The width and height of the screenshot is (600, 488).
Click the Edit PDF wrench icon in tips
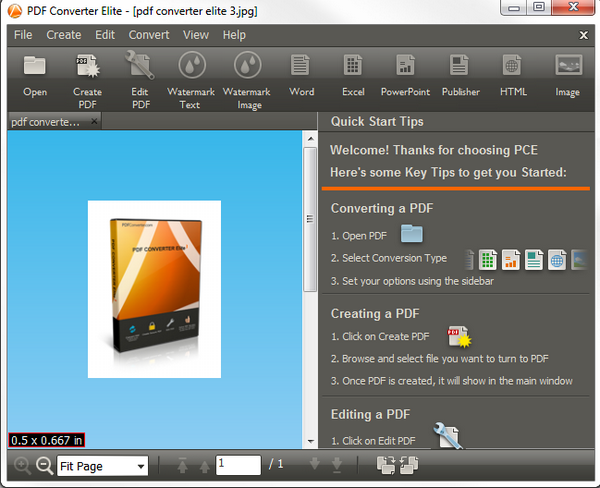(448, 436)
